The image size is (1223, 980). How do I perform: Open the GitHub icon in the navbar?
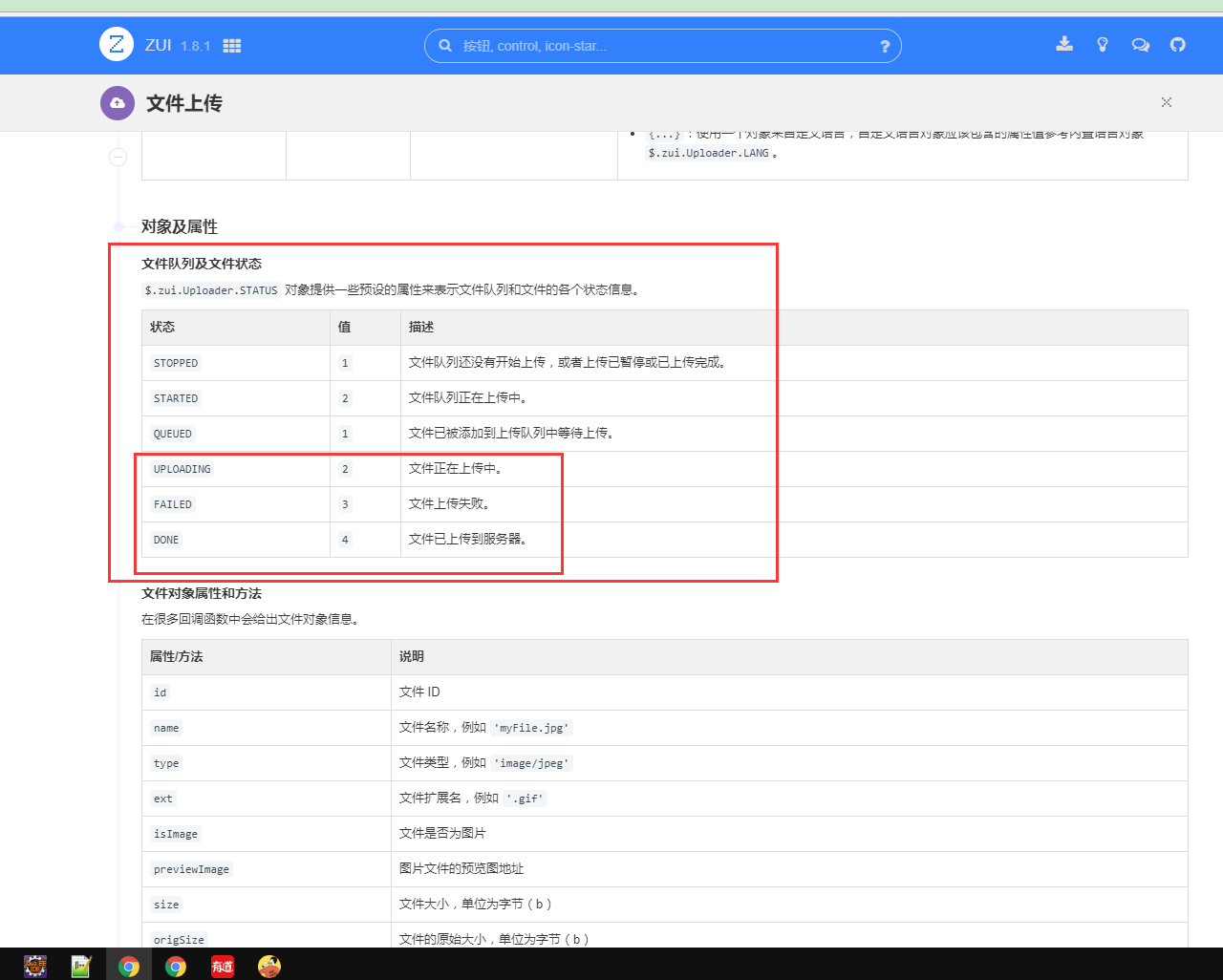(1177, 44)
